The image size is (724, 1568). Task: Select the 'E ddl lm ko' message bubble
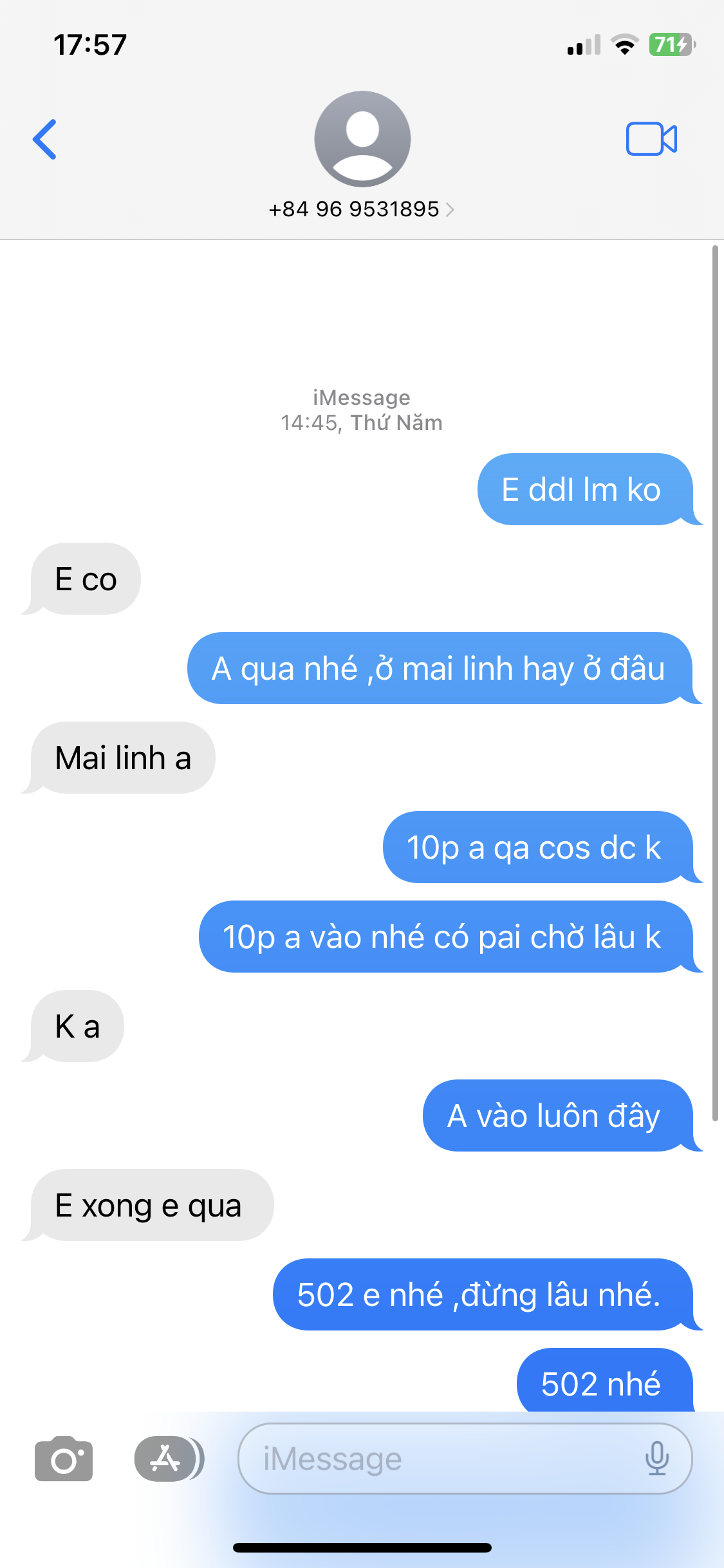point(585,489)
